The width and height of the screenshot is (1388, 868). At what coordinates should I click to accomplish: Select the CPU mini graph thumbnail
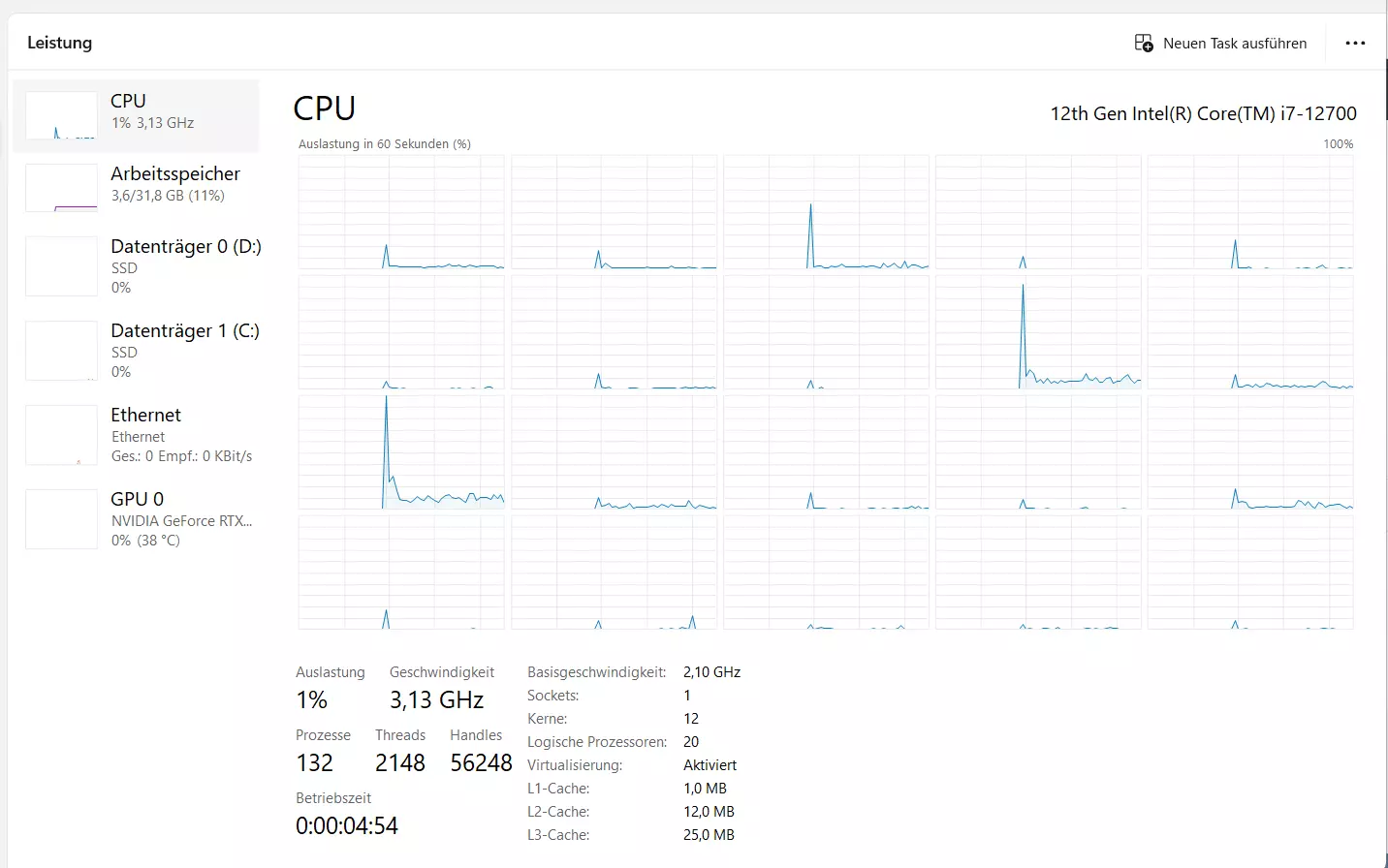(x=61, y=115)
